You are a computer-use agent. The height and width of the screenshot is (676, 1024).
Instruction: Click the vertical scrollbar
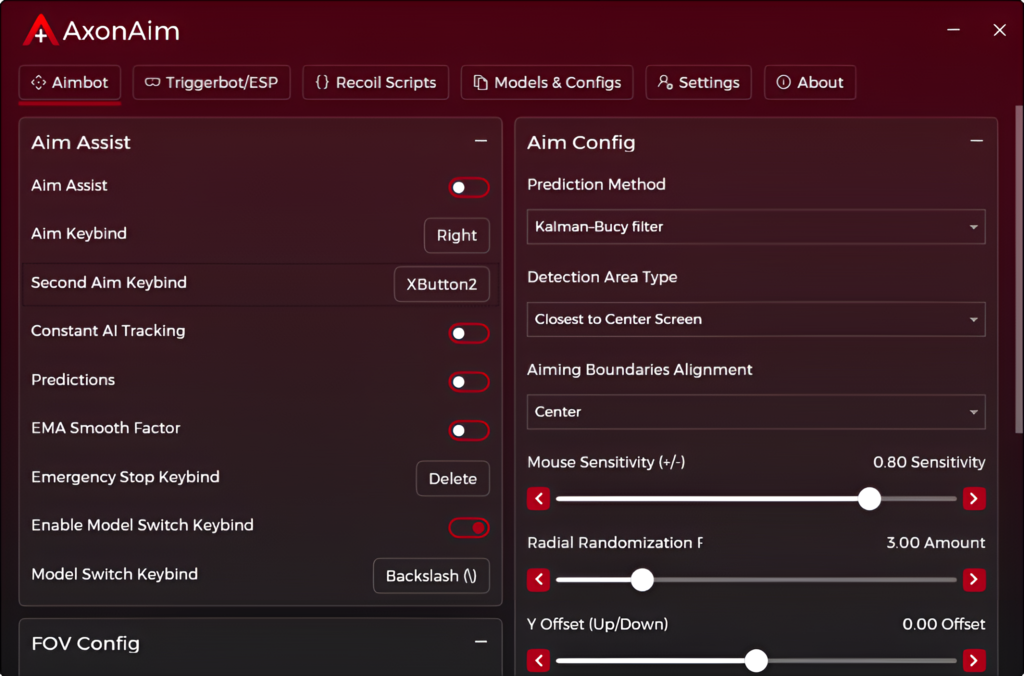(x=1018, y=269)
